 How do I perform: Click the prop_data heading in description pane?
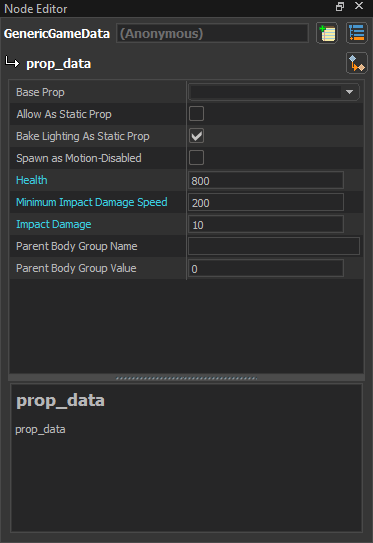60,401
